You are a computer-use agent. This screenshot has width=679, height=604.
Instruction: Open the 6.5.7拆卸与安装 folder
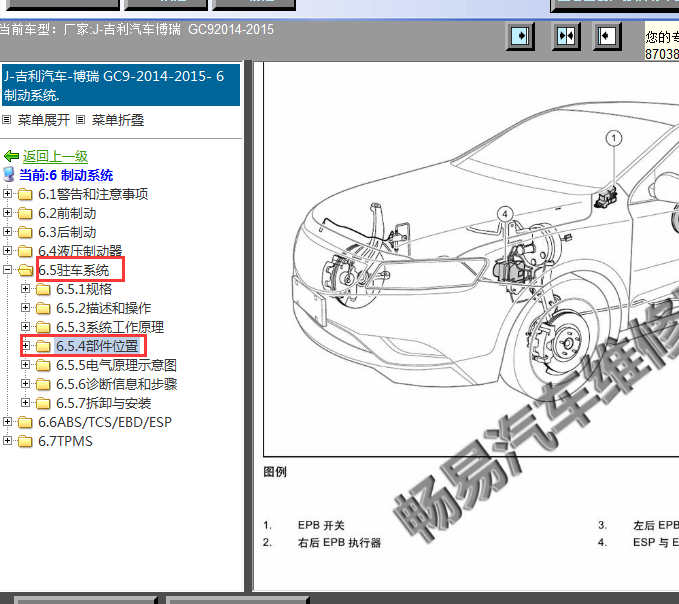click(103, 403)
